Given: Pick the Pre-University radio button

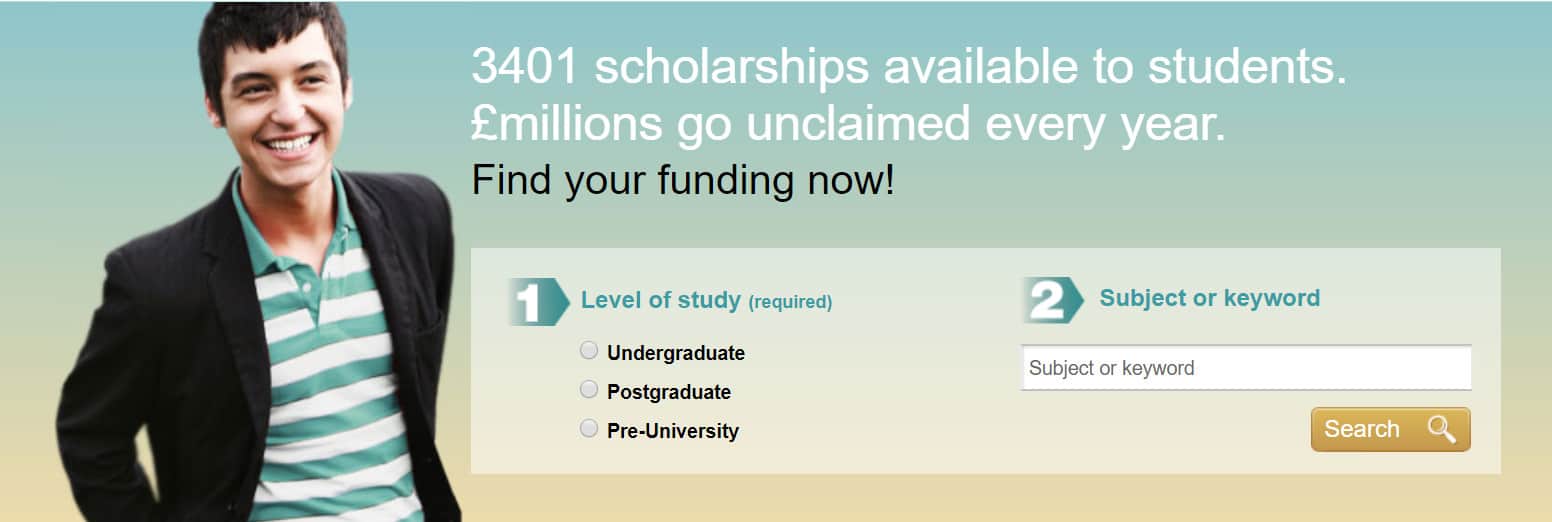Looking at the screenshot, I should [589, 428].
